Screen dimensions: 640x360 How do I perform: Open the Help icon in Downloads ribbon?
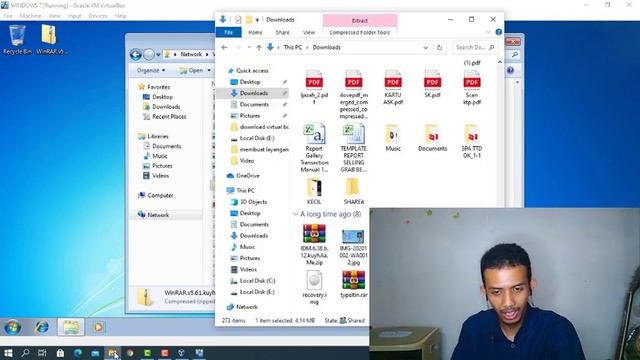498,32
